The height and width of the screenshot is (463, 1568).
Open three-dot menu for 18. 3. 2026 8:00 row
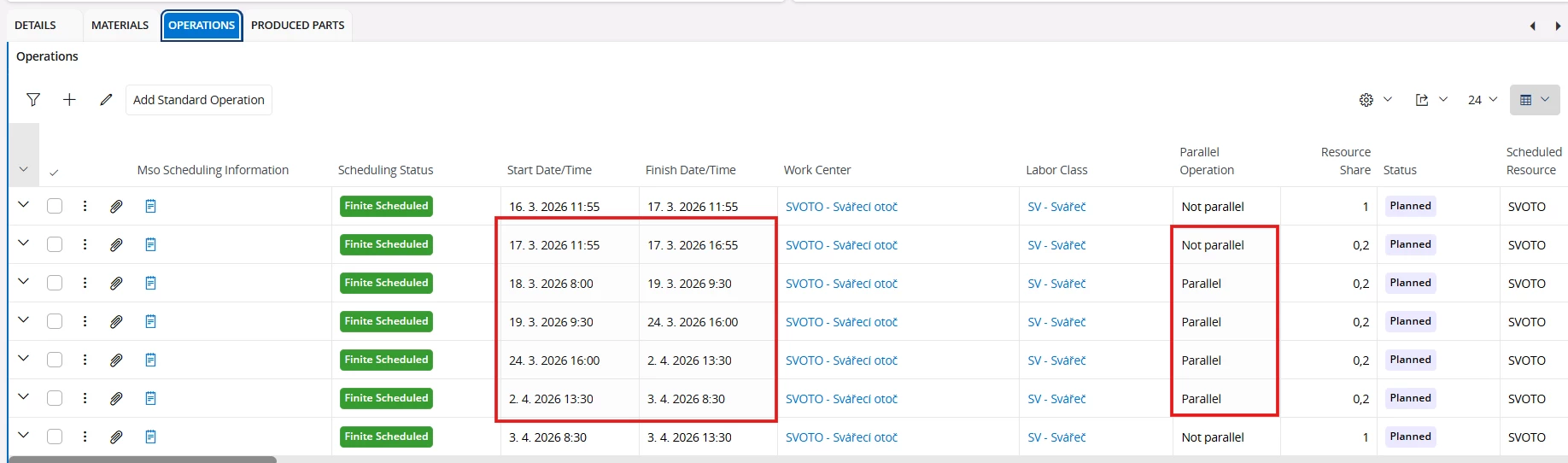[x=85, y=283]
